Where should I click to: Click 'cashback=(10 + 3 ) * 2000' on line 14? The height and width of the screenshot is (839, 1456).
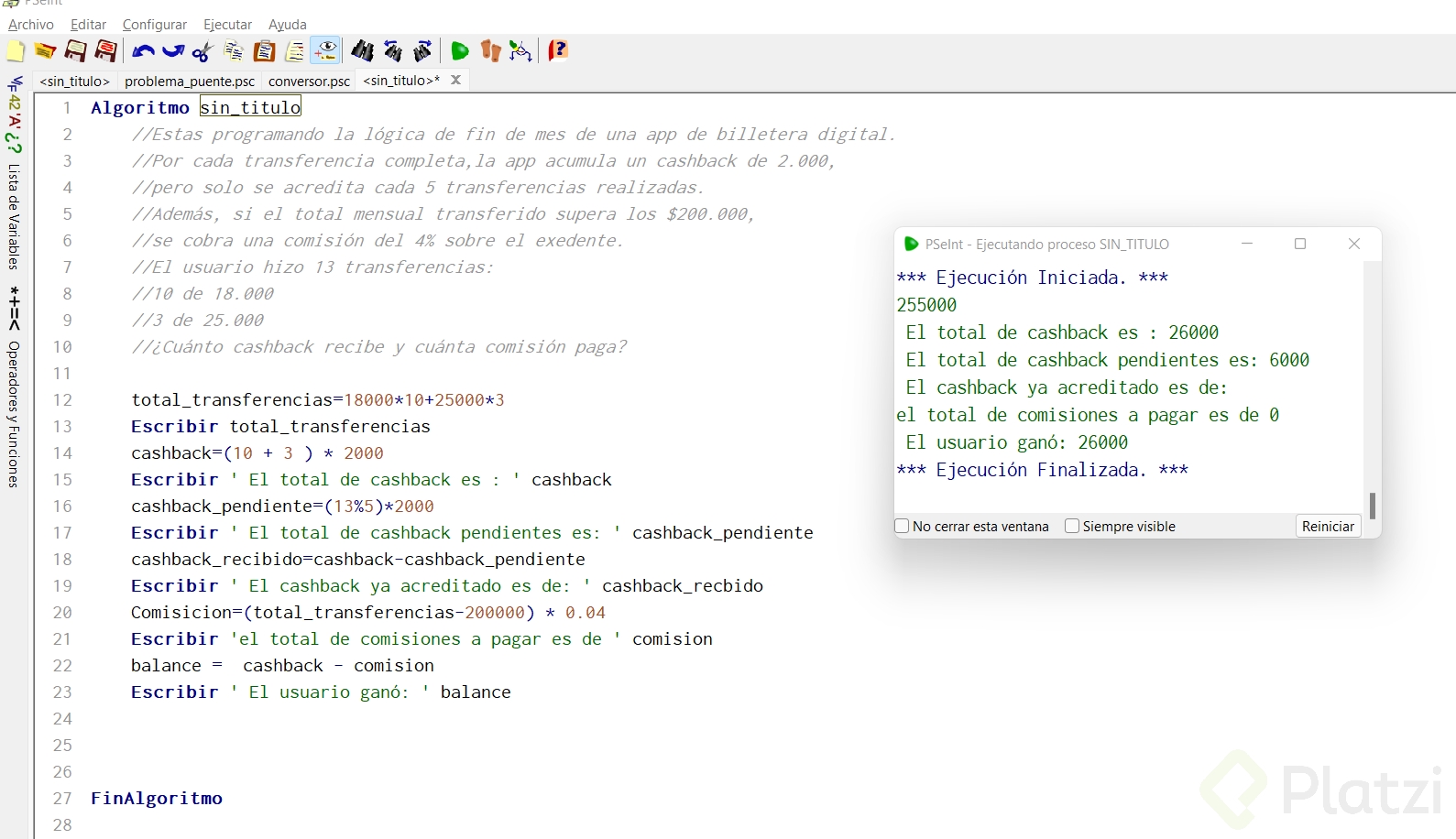(257, 452)
